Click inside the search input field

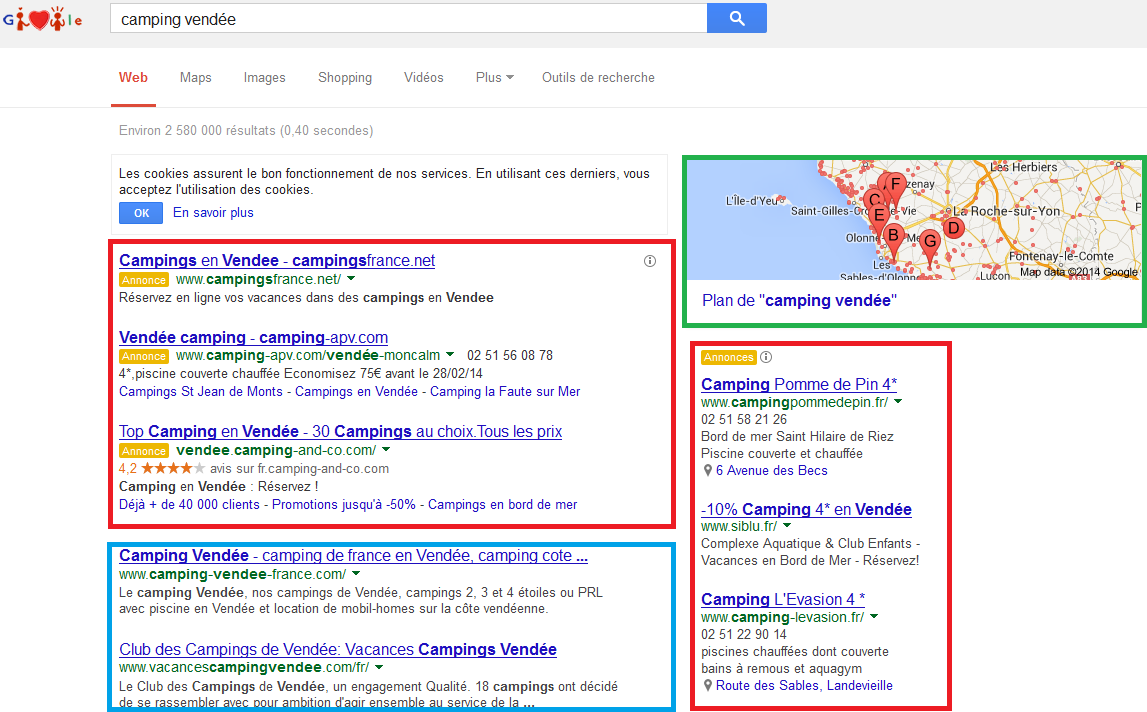point(400,18)
